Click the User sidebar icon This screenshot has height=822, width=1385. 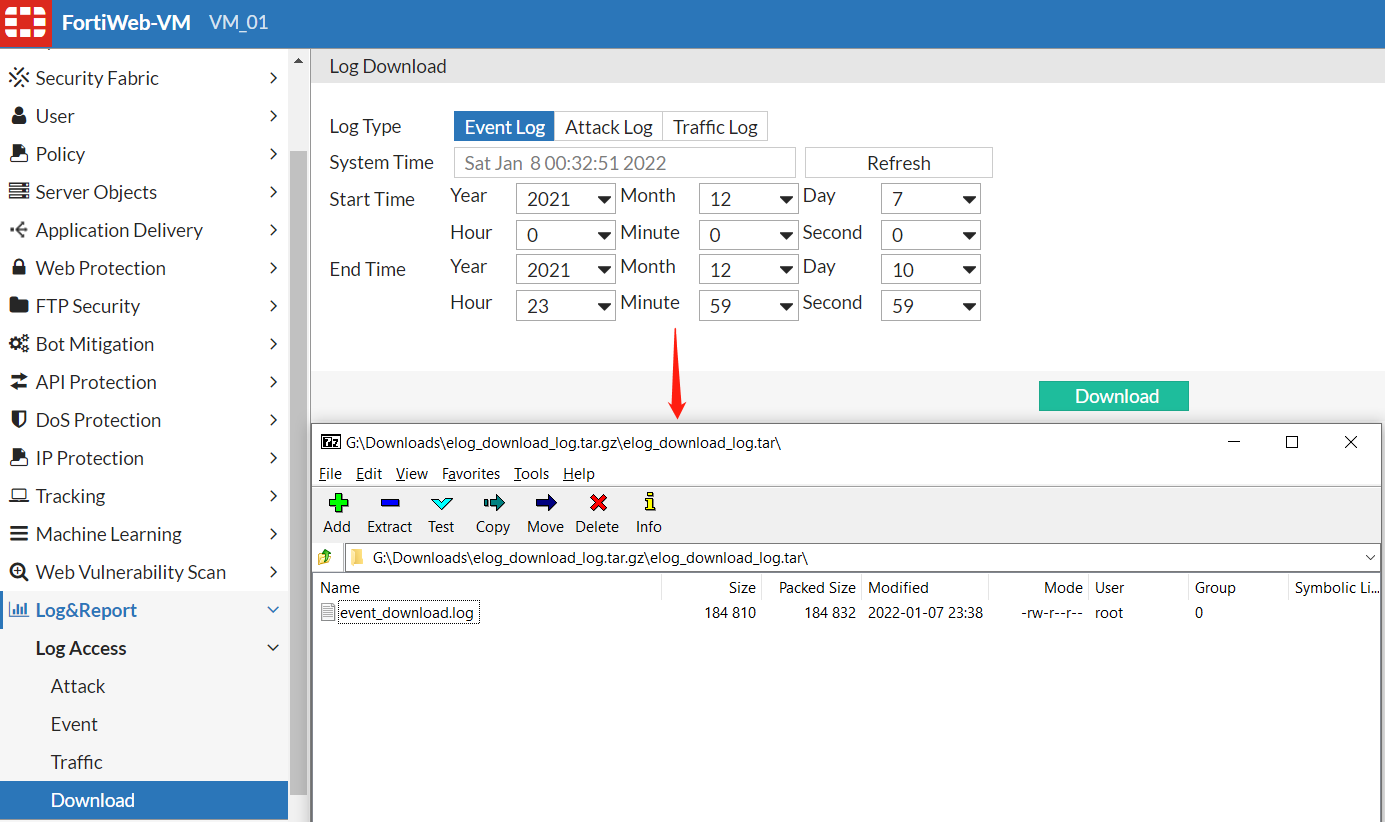18,116
